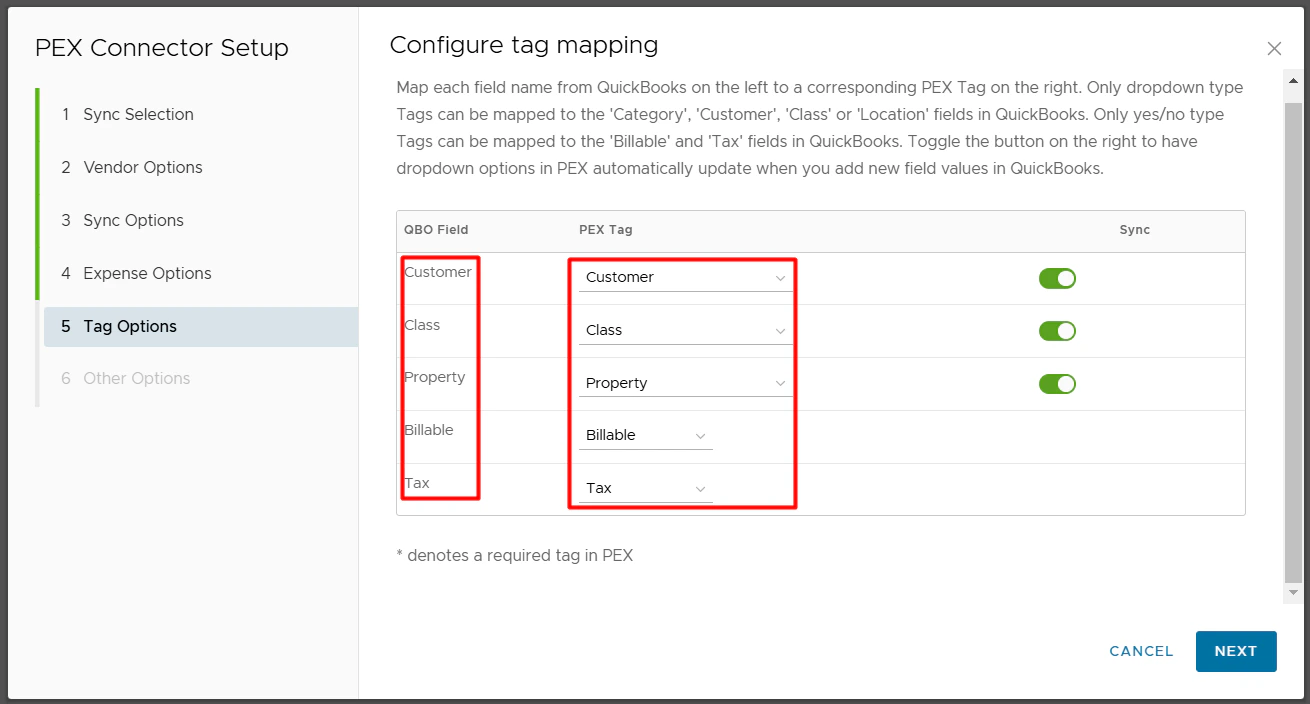1310x704 pixels.
Task: Toggle the Customer sync switch
Action: pos(1057,278)
